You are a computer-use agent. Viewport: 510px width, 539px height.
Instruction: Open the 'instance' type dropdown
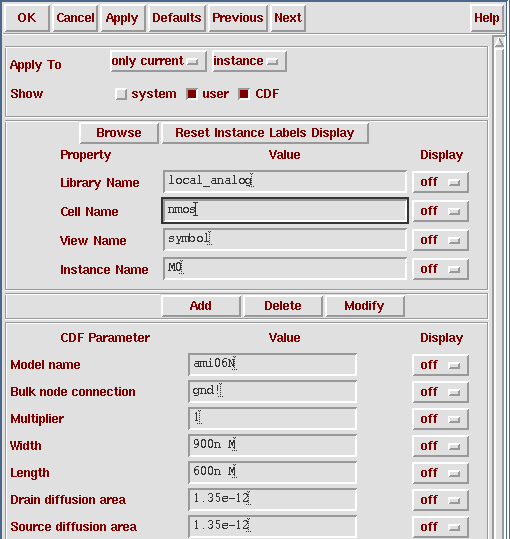point(249,61)
